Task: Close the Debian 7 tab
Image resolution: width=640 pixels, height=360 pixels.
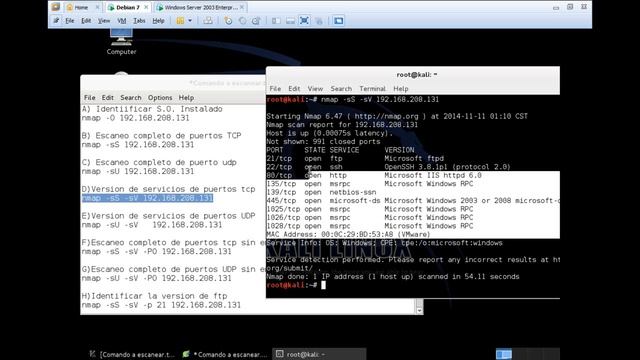Action: pos(146,7)
